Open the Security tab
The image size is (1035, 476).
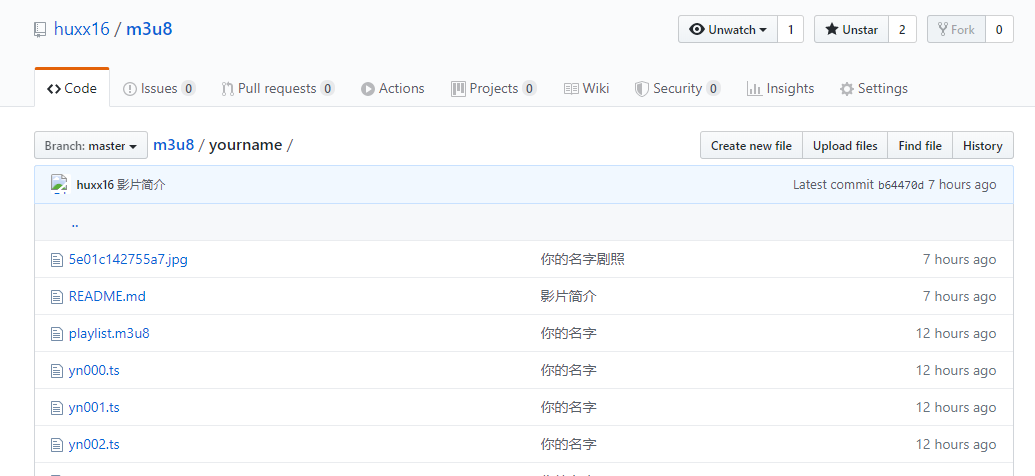677,88
